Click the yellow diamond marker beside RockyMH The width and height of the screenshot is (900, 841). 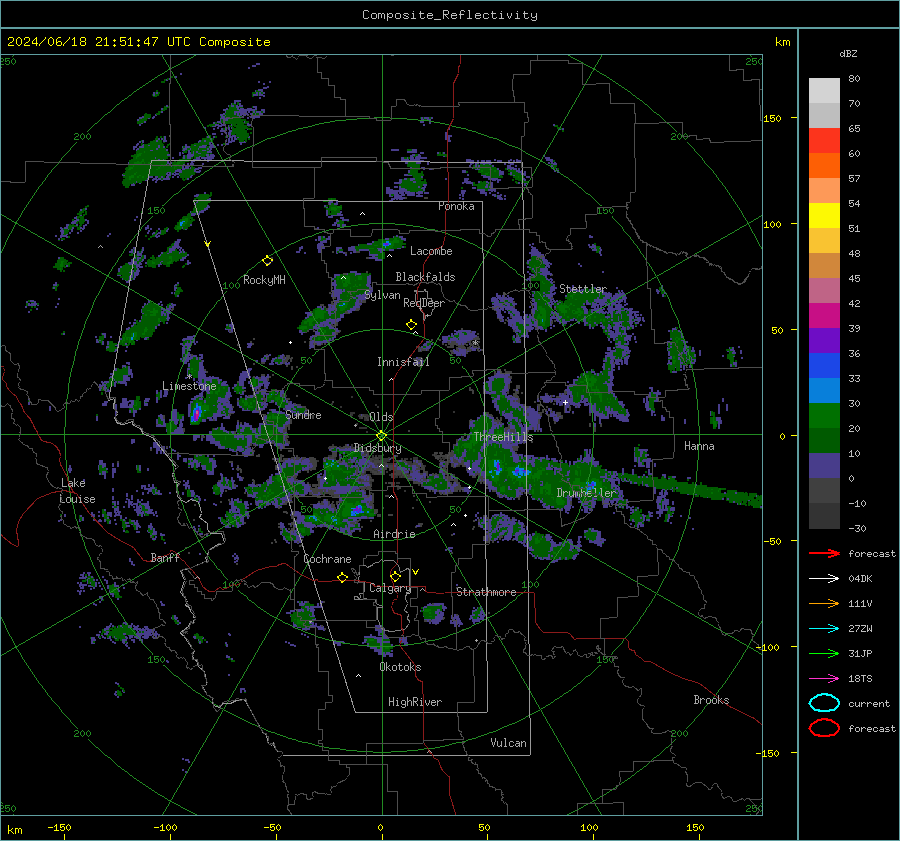coord(267,261)
